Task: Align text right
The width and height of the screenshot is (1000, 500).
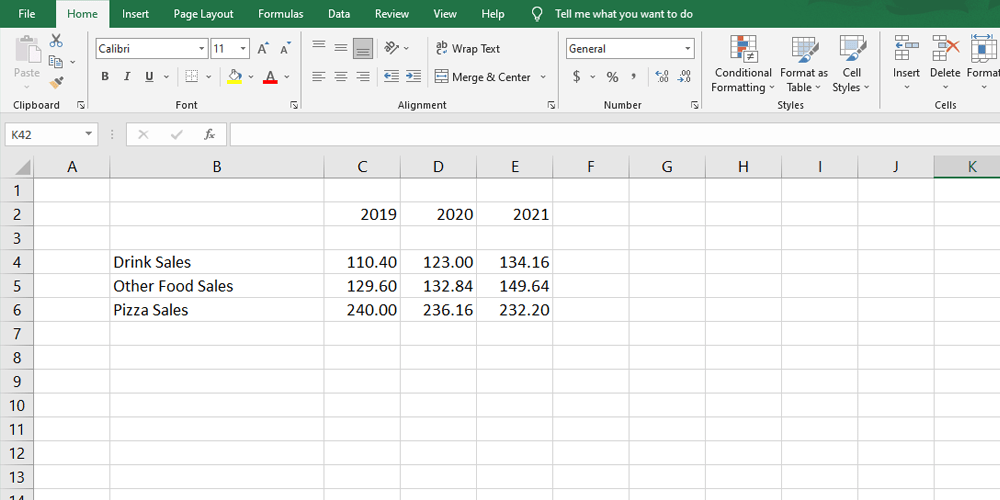Action: tap(363, 77)
